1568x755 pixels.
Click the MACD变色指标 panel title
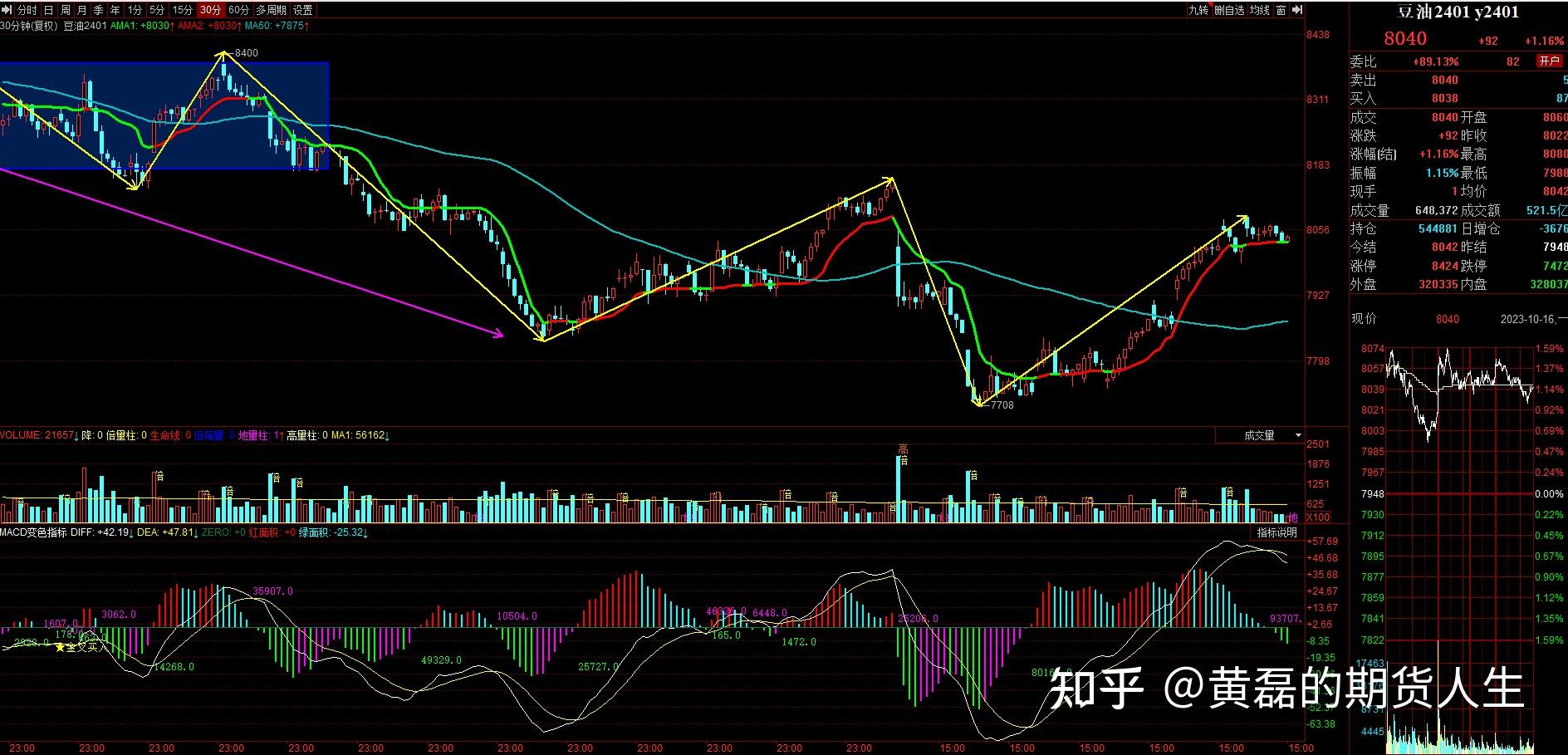(x=33, y=532)
